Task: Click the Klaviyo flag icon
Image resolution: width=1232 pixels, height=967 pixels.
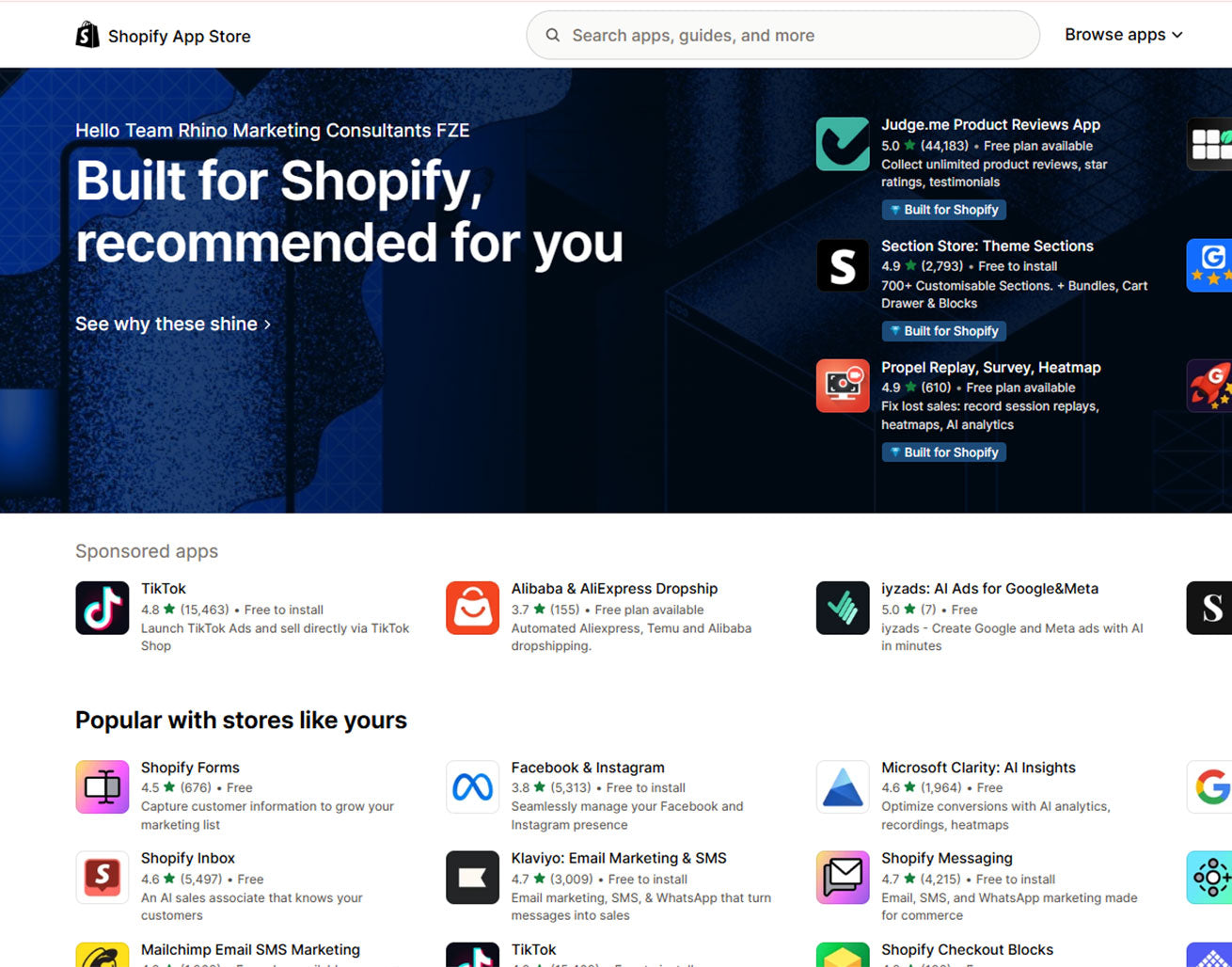Action: point(472,878)
